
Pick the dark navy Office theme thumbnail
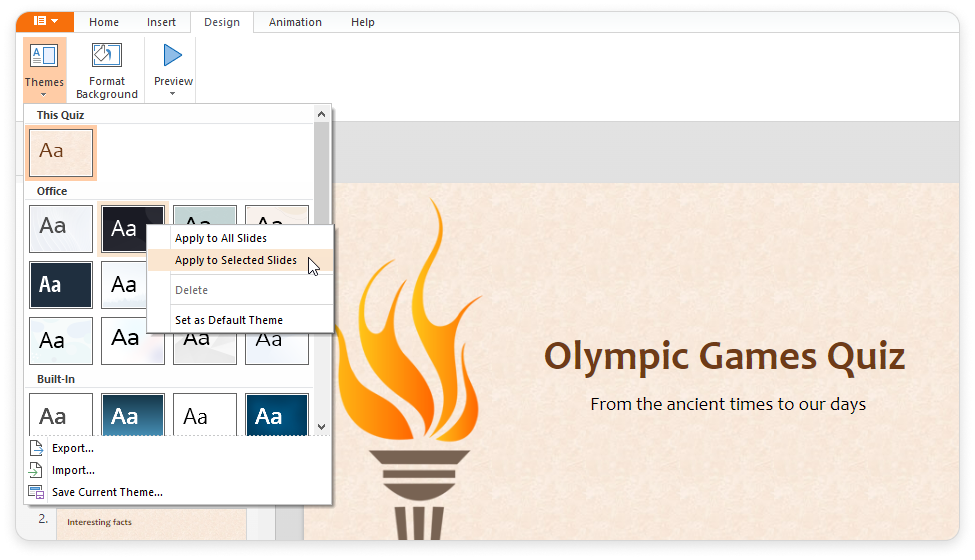click(61, 285)
